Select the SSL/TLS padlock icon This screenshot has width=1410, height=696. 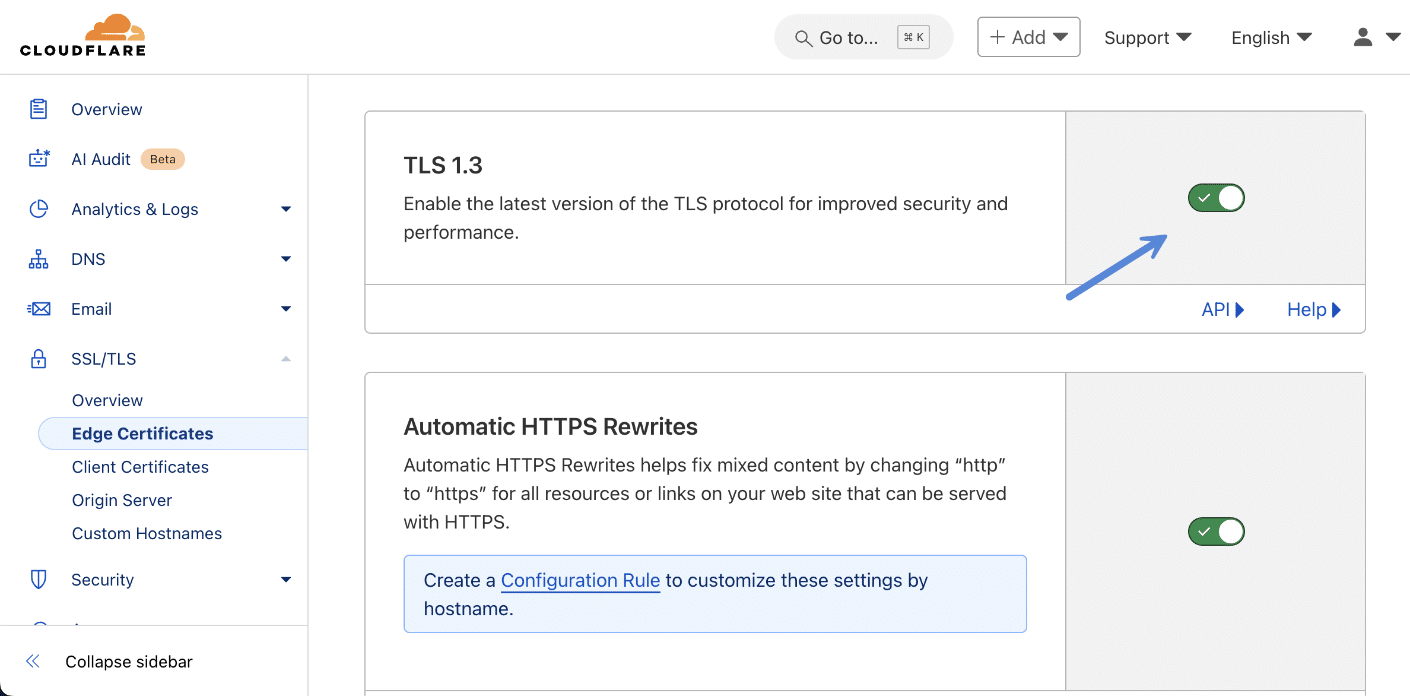point(37,359)
